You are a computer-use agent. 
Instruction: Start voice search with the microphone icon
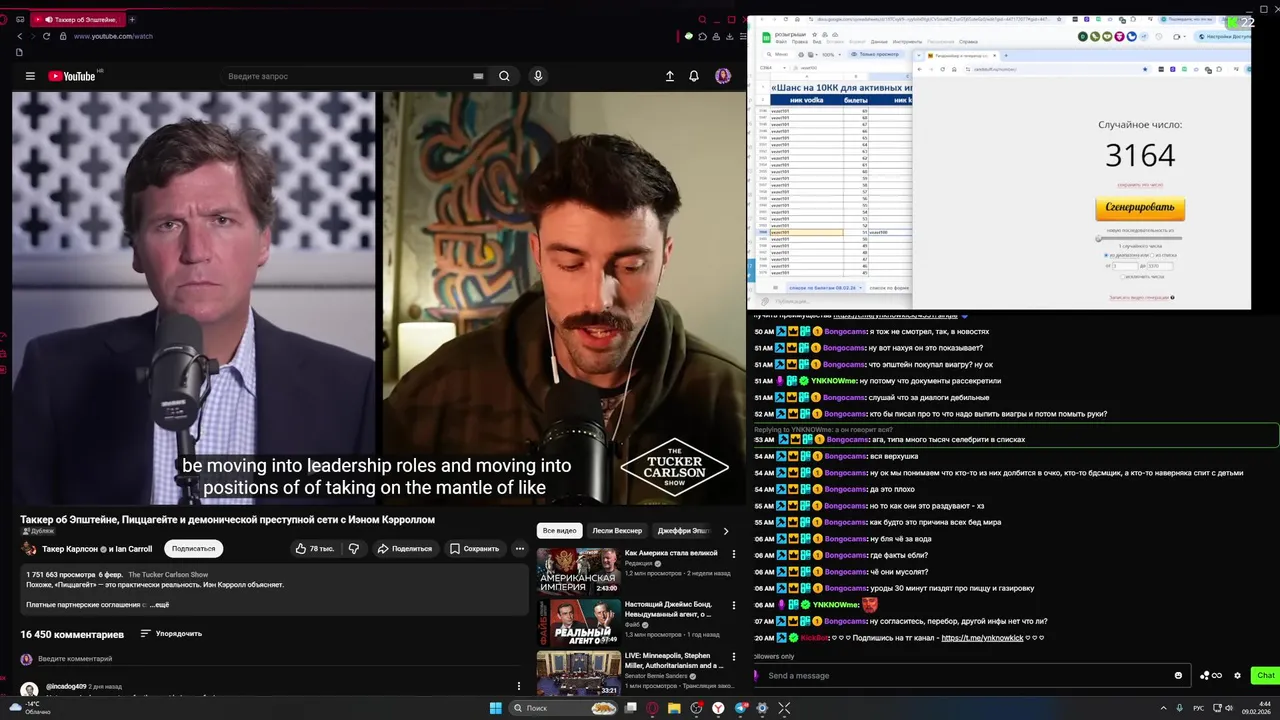[x=538, y=76]
